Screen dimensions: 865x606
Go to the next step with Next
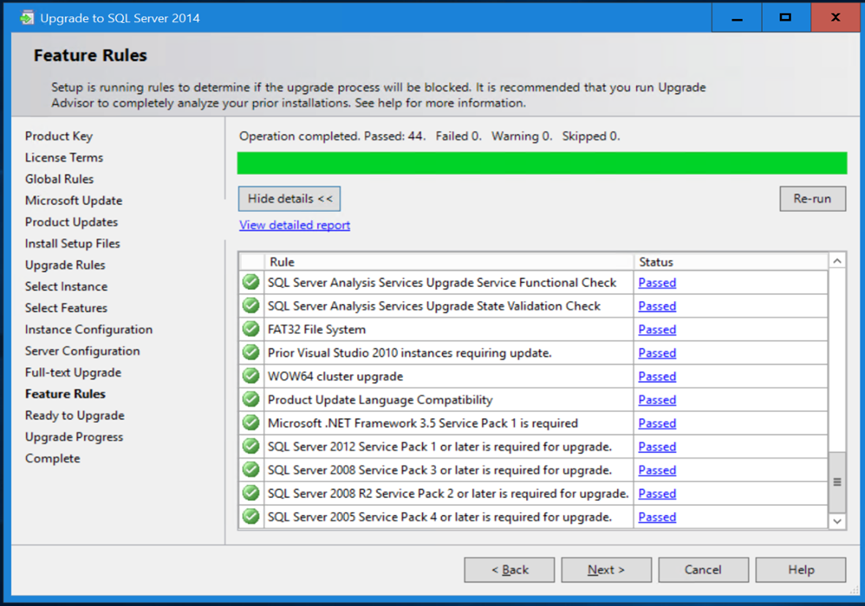click(x=606, y=570)
